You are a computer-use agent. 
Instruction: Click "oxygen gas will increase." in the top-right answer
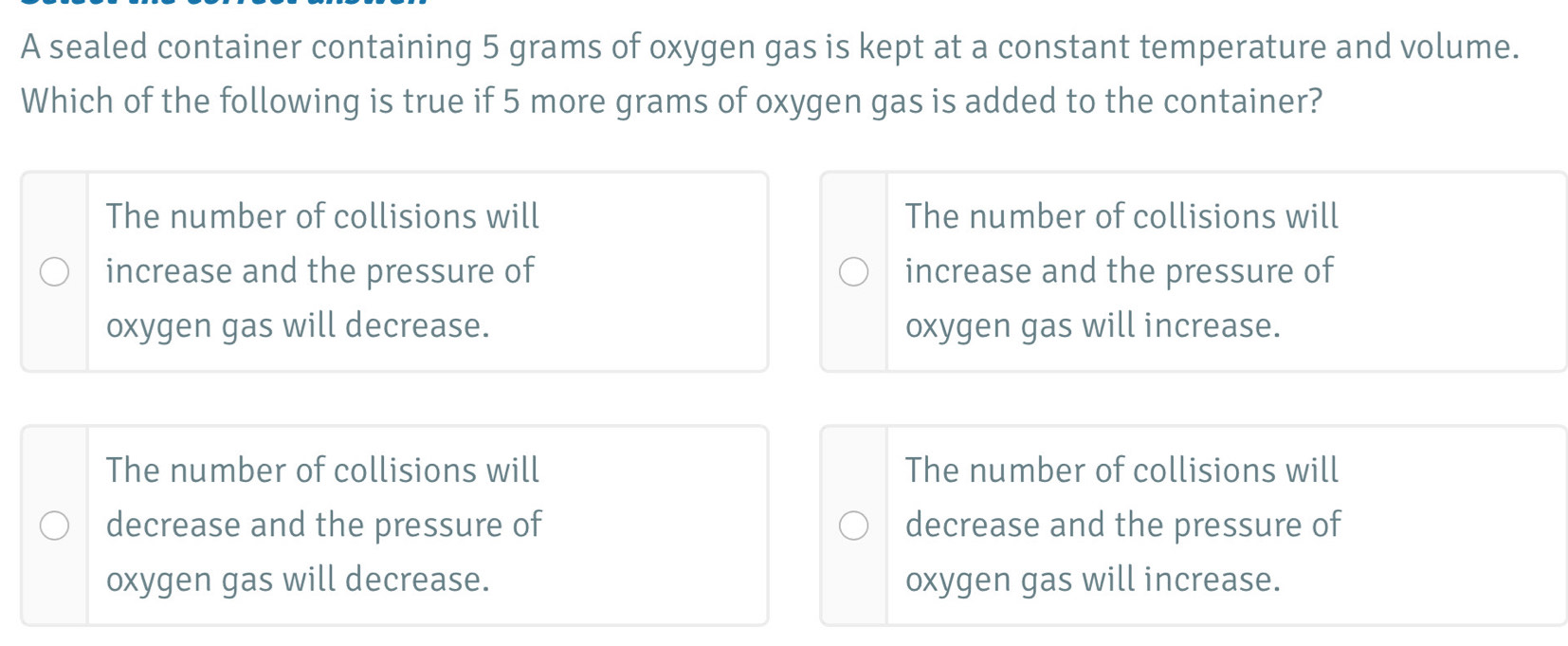coord(1092,326)
